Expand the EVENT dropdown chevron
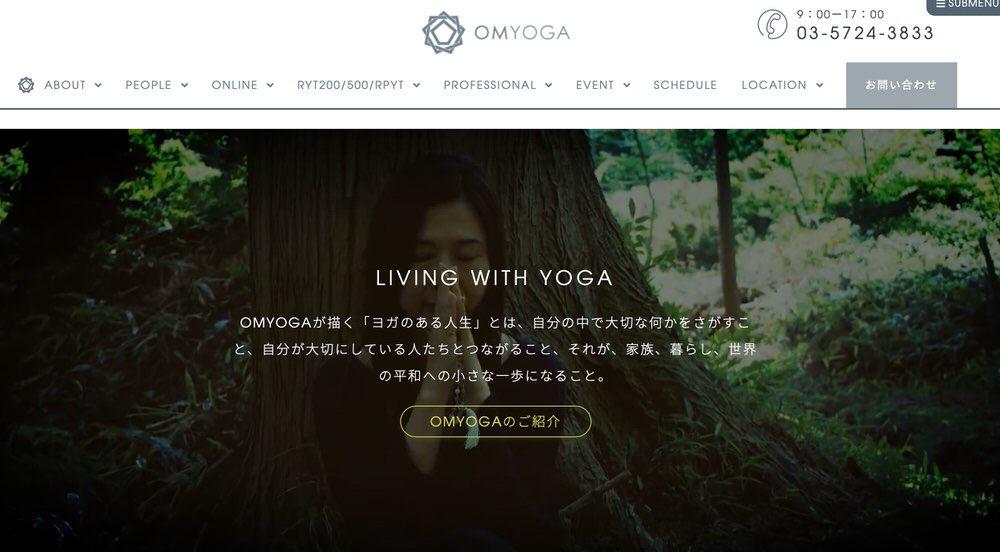 (627, 85)
